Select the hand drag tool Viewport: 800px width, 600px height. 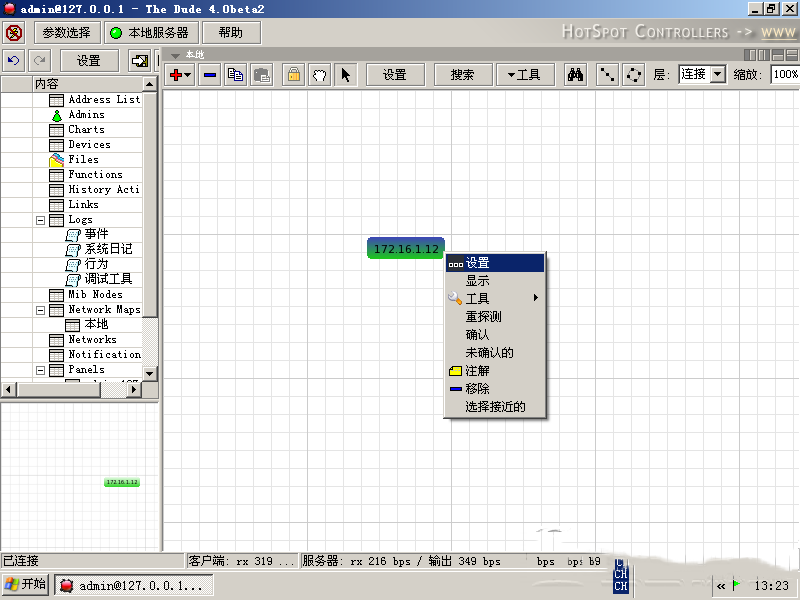320,75
